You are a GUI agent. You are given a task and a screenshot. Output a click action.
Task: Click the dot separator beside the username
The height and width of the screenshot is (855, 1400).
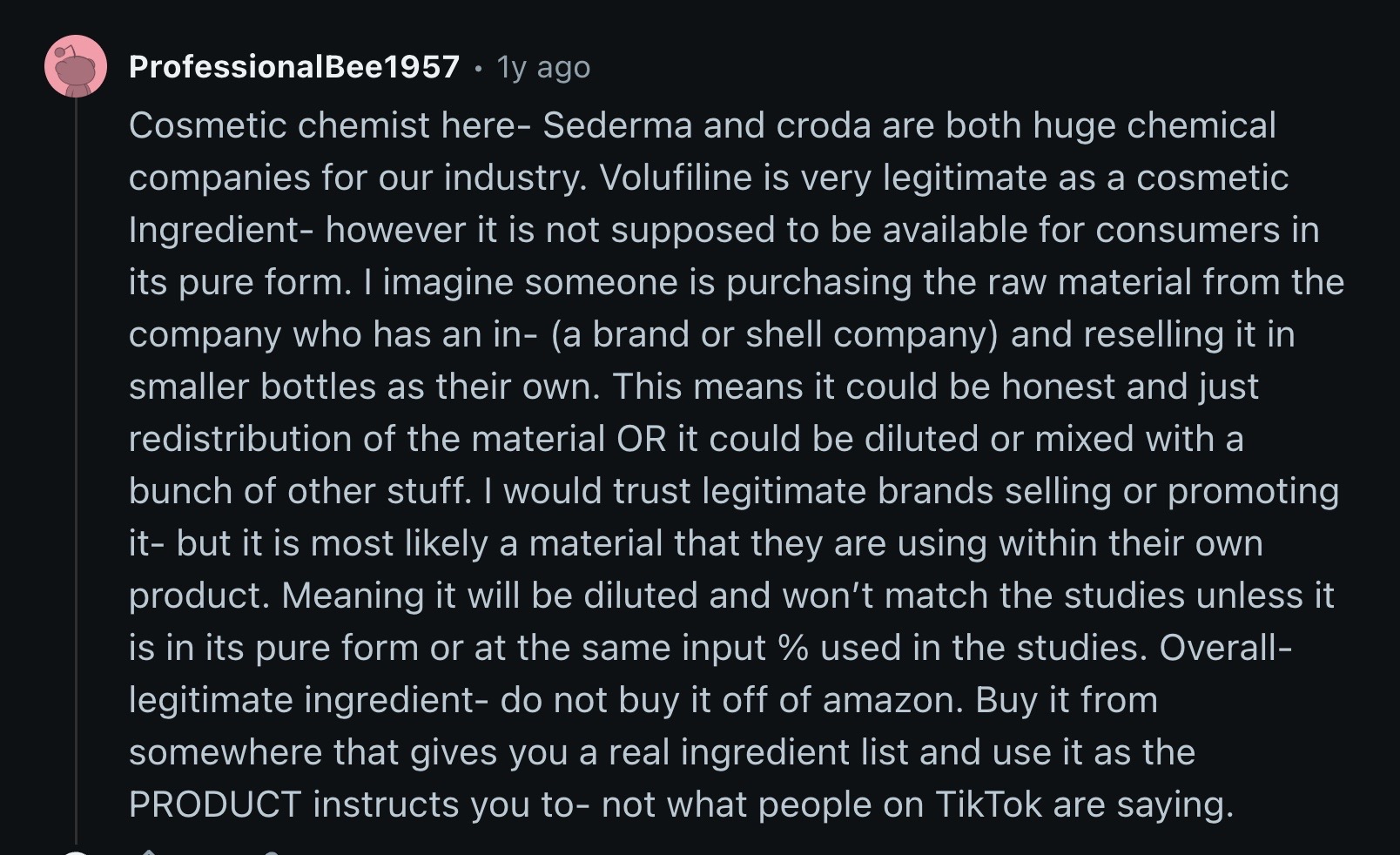[478, 67]
